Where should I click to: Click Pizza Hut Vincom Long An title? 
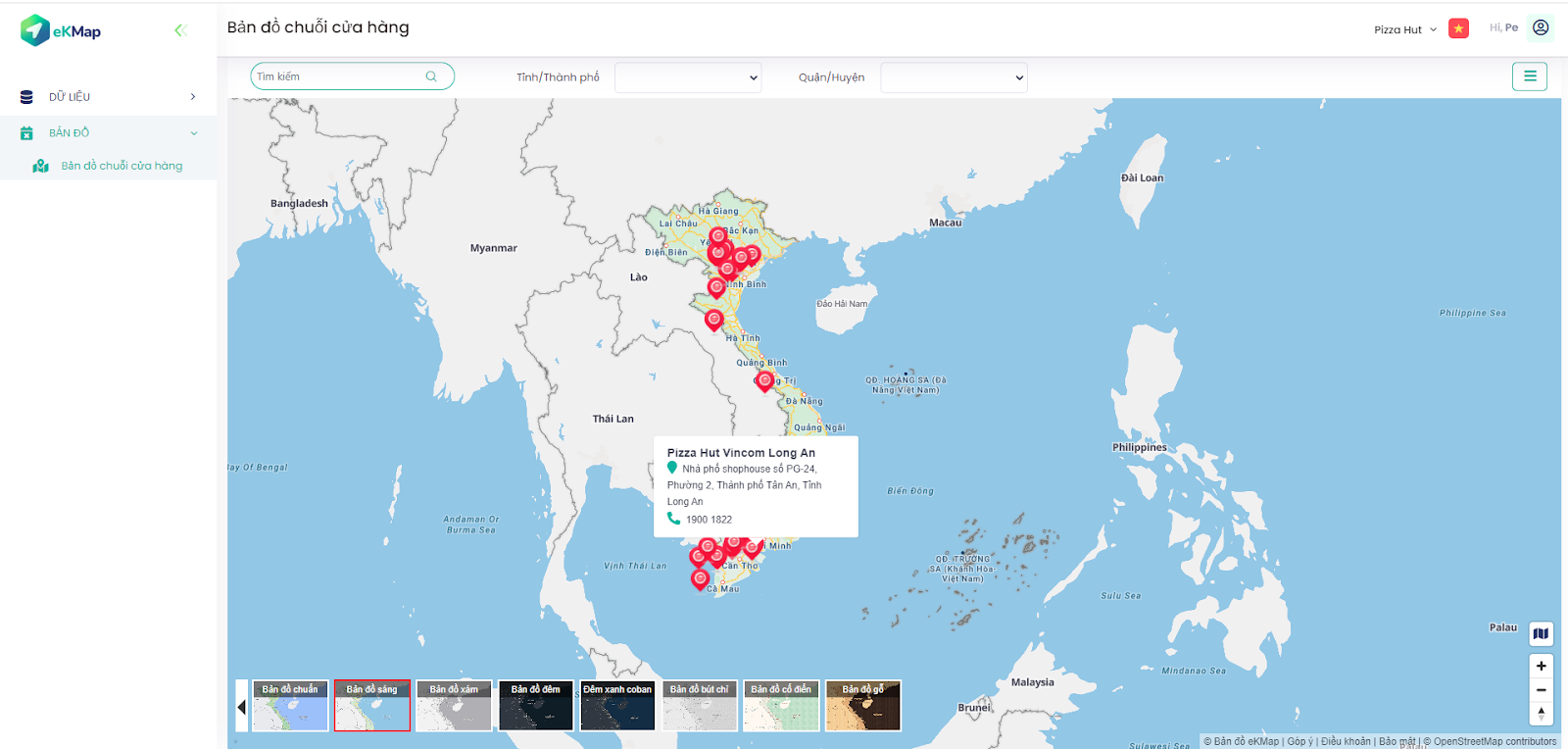coord(741,453)
